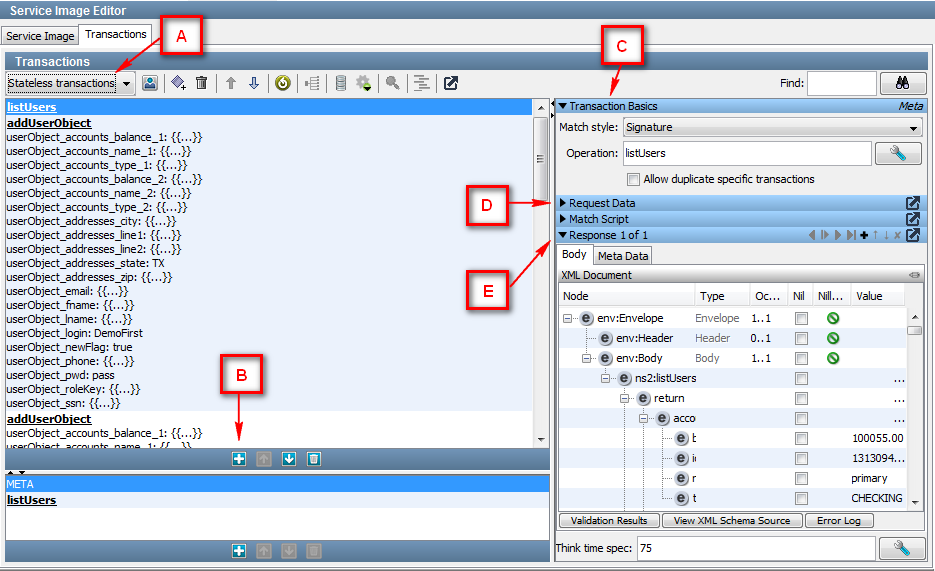Click in the Find text field
Screen dimensions: 935x571
841,83
